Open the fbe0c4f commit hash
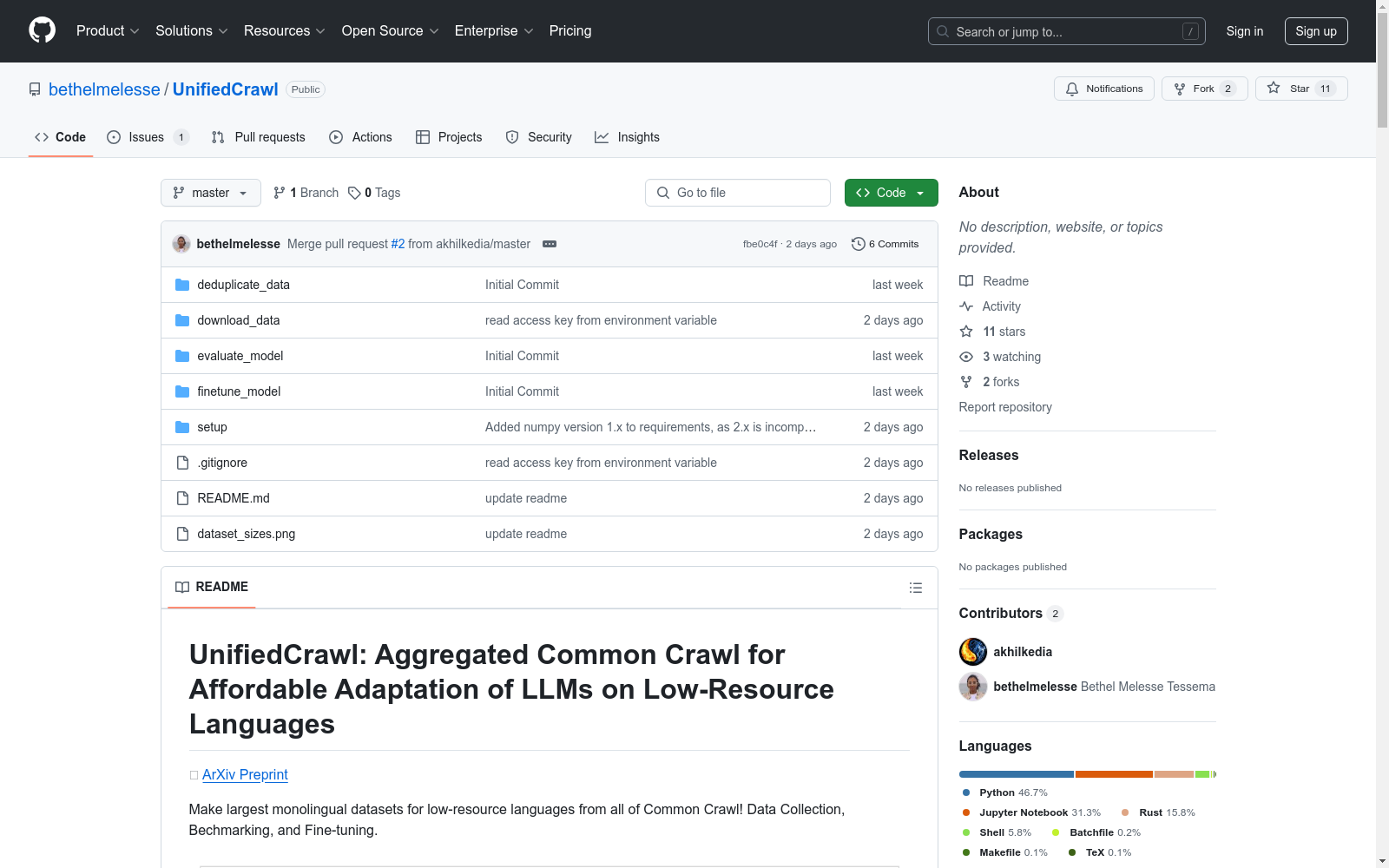Image resolution: width=1389 pixels, height=868 pixels. (x=760, y=244)
